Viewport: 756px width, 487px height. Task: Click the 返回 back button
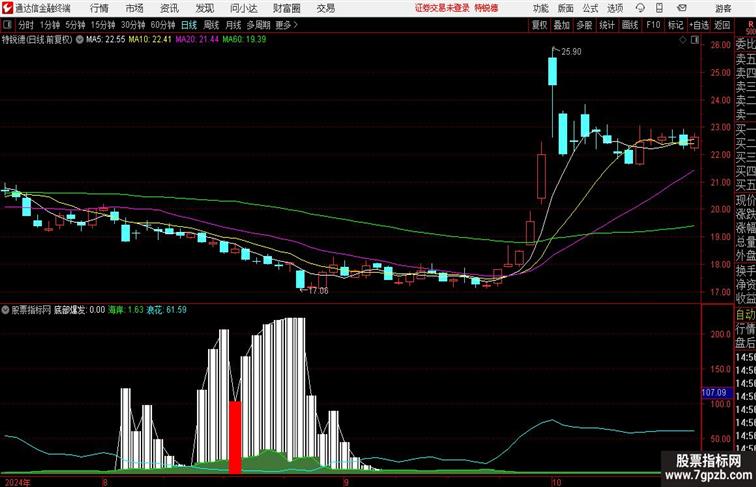722,25
